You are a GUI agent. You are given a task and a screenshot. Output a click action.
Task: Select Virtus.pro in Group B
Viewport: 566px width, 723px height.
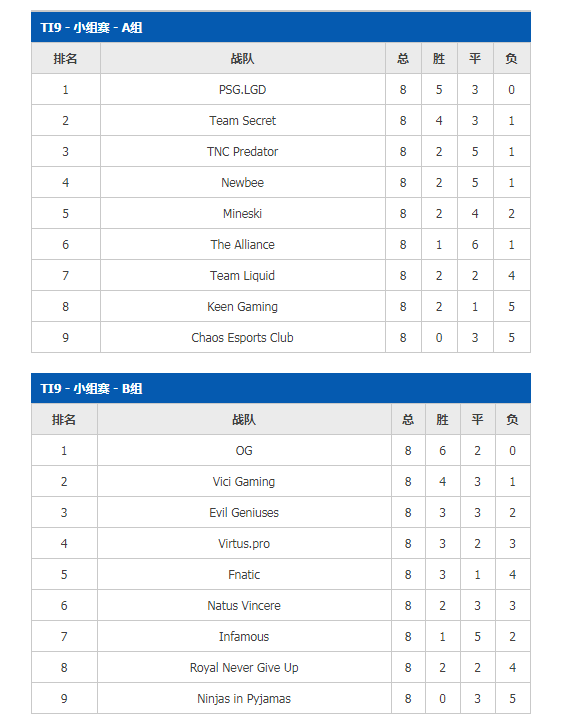point(244,543)
